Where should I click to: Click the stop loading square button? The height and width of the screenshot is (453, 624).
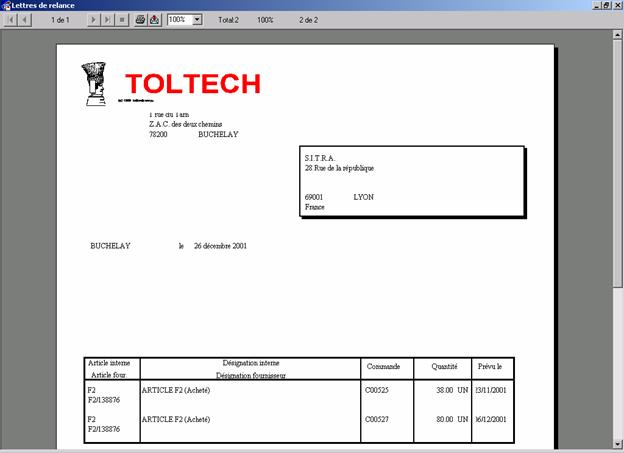[122, 20]
